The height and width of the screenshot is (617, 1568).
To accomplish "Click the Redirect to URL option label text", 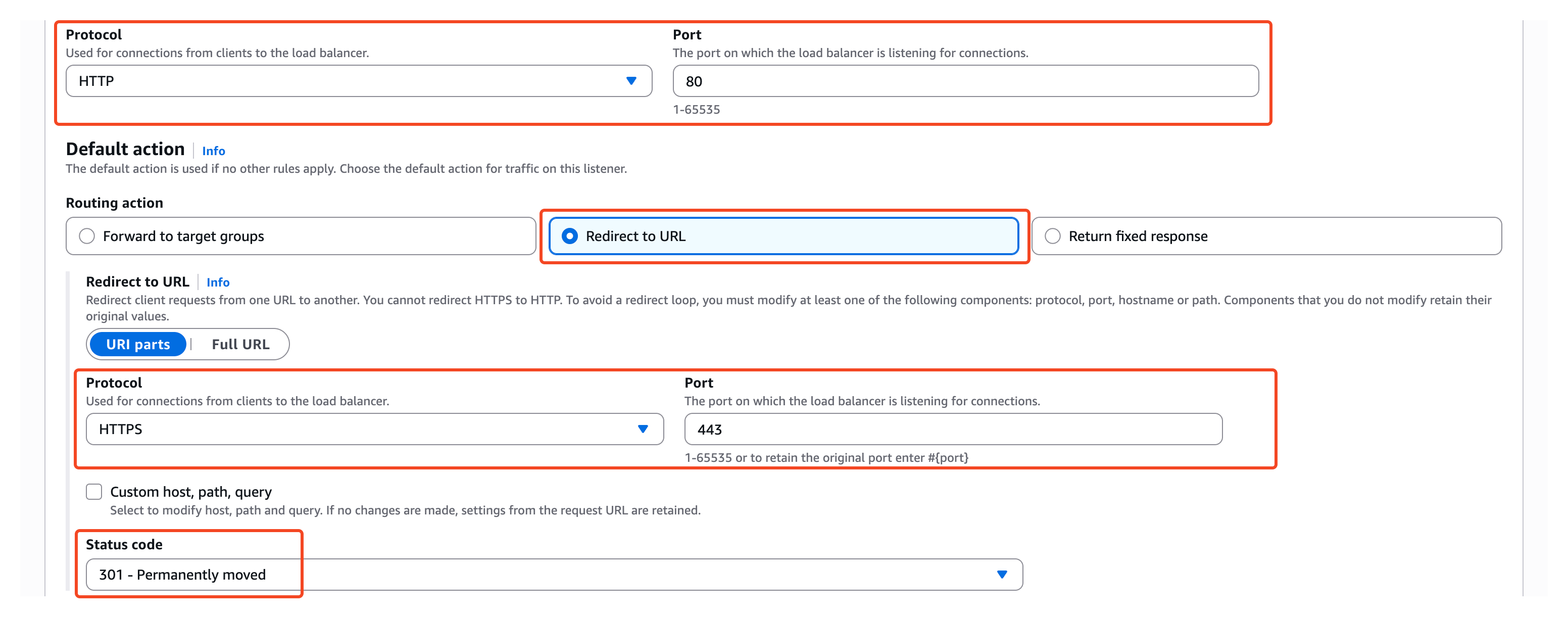I will tap(635, 236).
